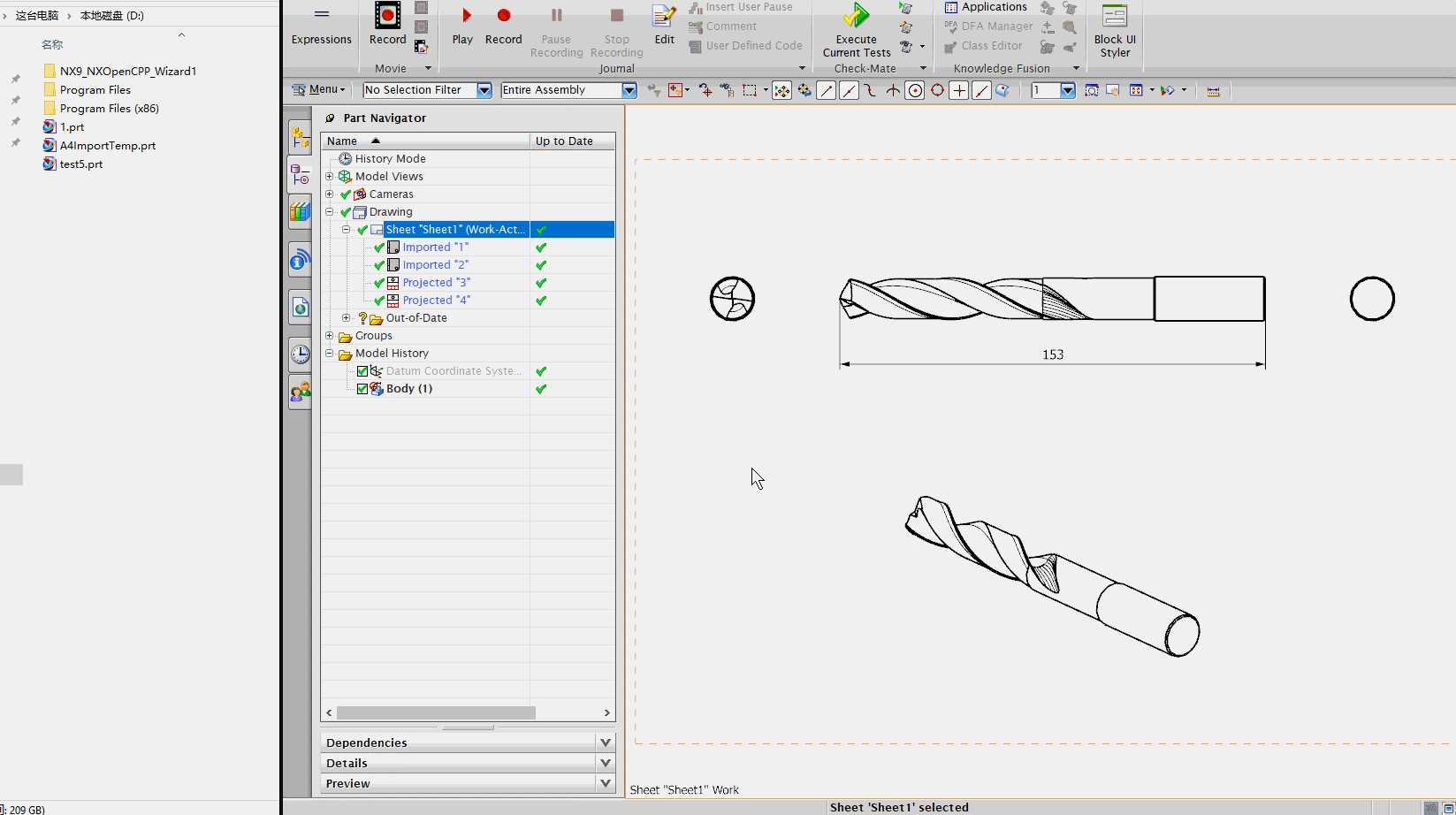Expand Check-Mate group options arrow

click(x=923, y=69)
